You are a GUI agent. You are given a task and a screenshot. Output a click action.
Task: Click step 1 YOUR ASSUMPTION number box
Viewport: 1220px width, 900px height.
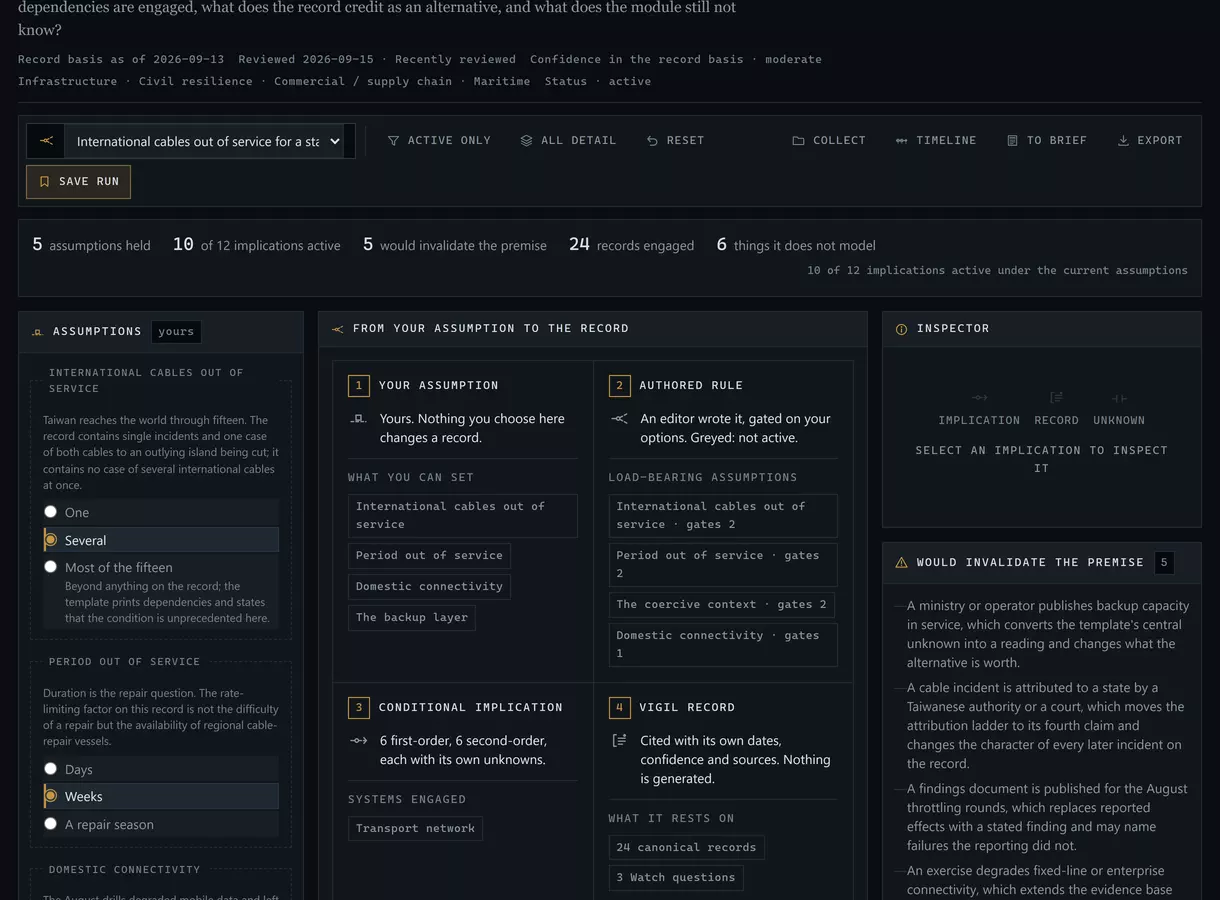click(x=358, y=386)
